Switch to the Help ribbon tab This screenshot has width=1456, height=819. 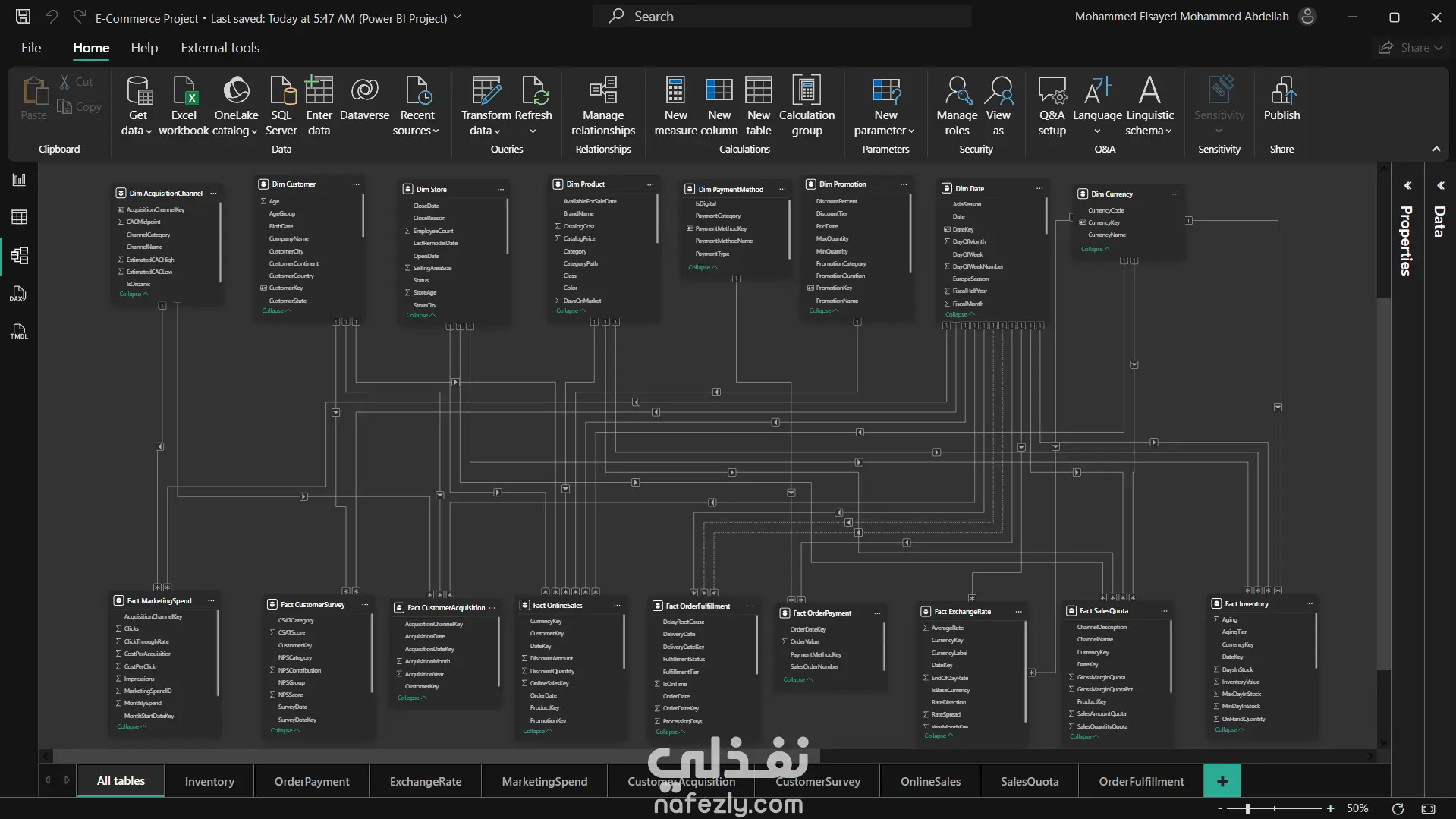pos(144,48)
